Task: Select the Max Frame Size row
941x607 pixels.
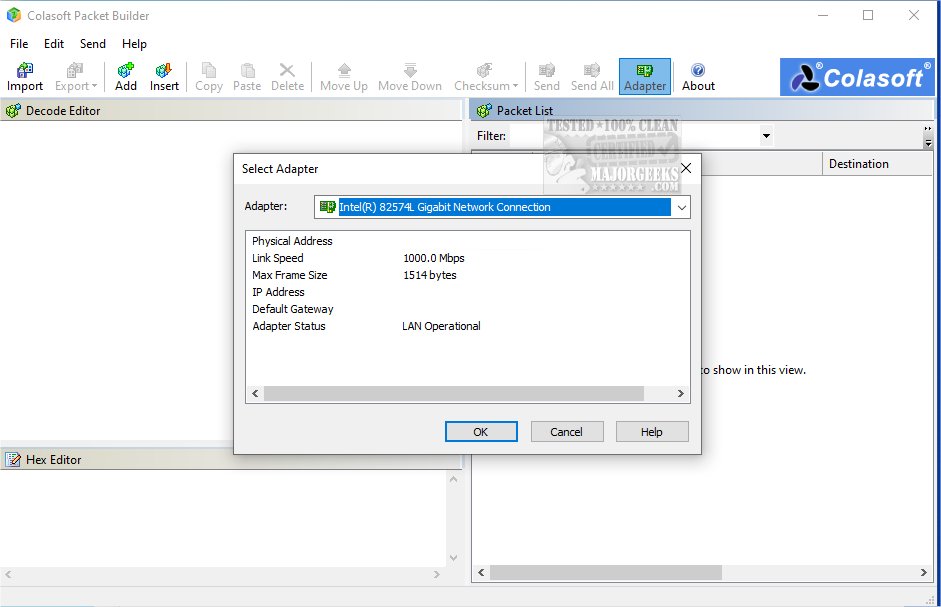Action: click(x=468, y=275)
